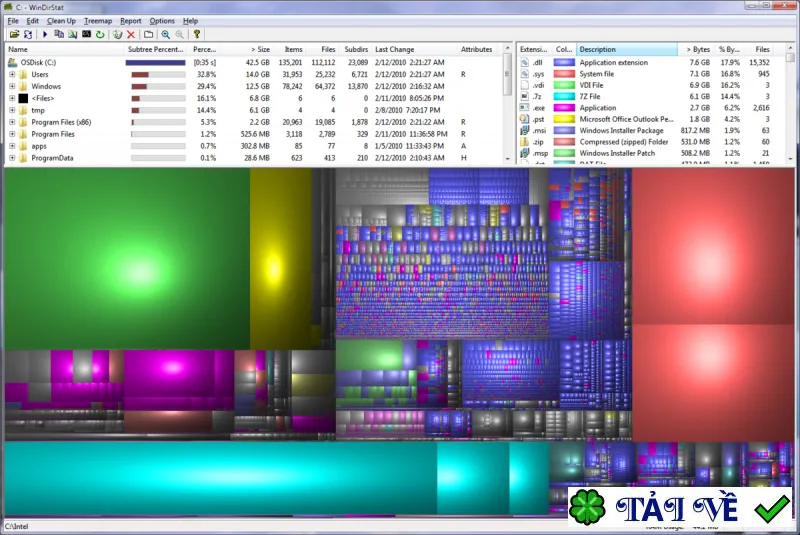
Task: Open the Help menu
Action: click(x=190, y=21)
